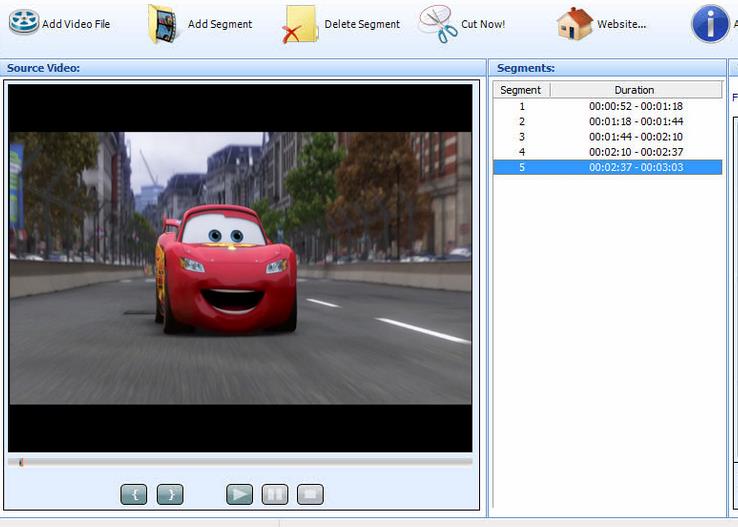Click the blue info icon in toolbar
This screenshot has height=527, width=738.
click(x=710, y=24)
